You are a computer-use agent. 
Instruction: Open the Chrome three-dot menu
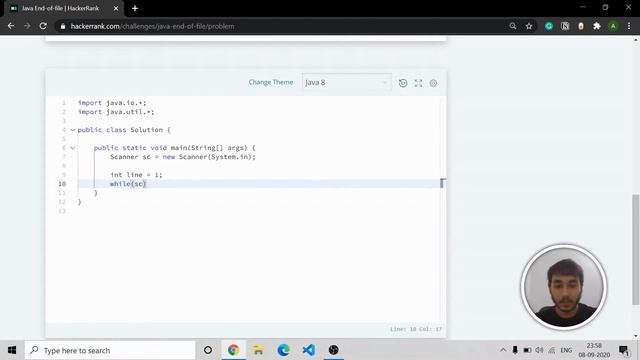tap(629, 26)
